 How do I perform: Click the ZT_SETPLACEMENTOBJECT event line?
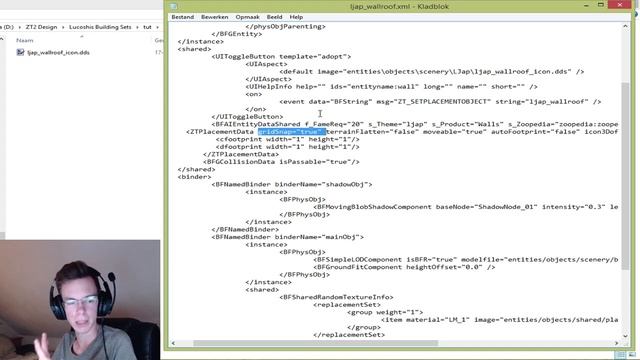[x=440, y=102]
